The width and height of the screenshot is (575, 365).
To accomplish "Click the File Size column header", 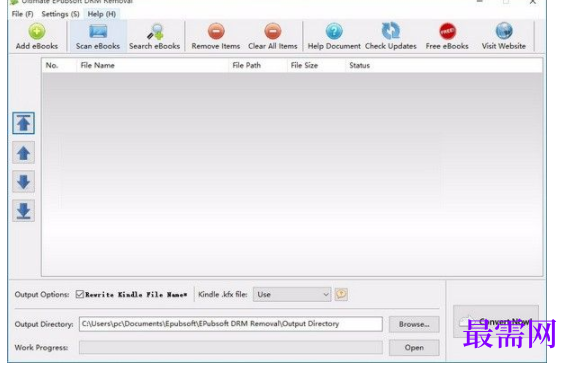I will point(316,65).
